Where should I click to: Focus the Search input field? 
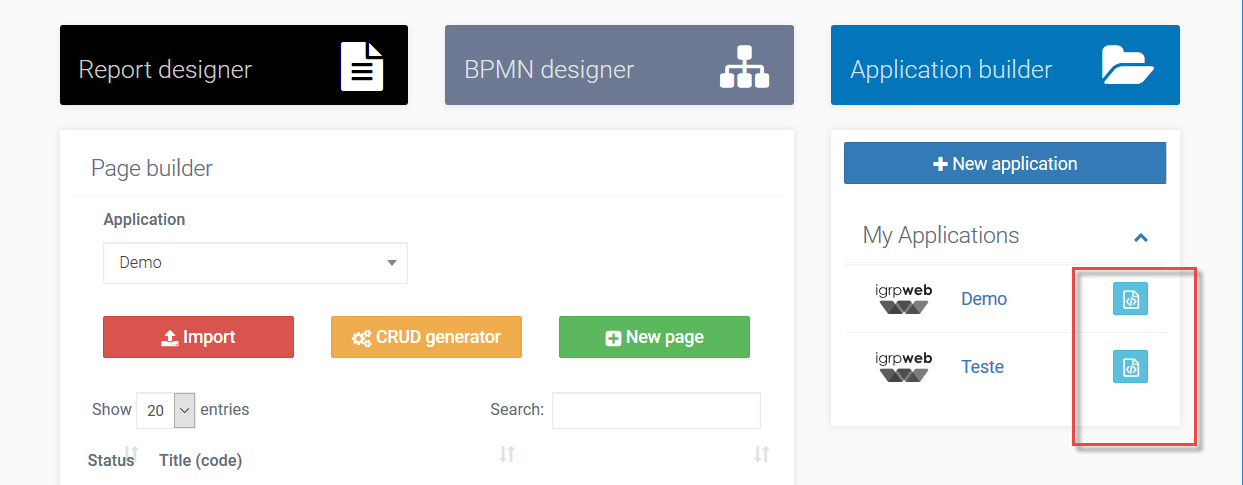tap(656, 410)
